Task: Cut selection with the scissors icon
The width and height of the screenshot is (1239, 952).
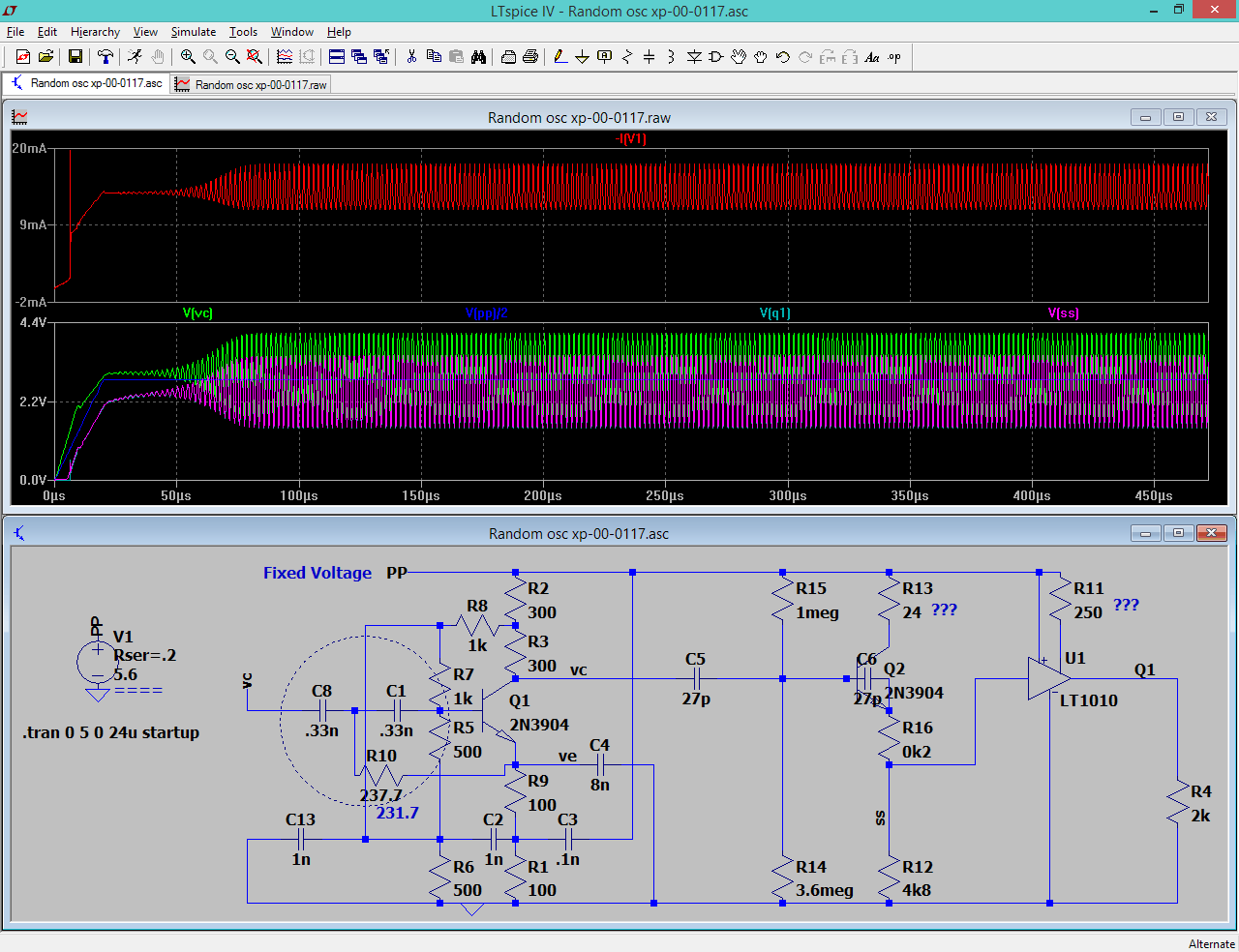Action: click(x=411, y=57)
